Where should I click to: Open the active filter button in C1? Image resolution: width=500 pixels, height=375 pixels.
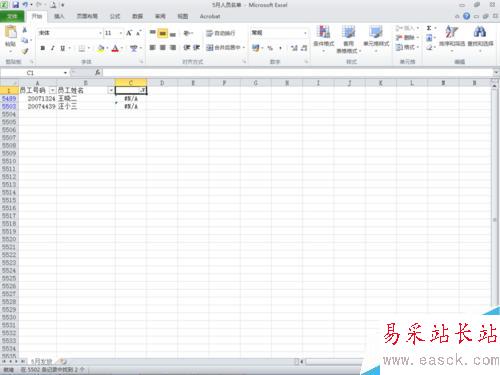click(x=142, y=90)
